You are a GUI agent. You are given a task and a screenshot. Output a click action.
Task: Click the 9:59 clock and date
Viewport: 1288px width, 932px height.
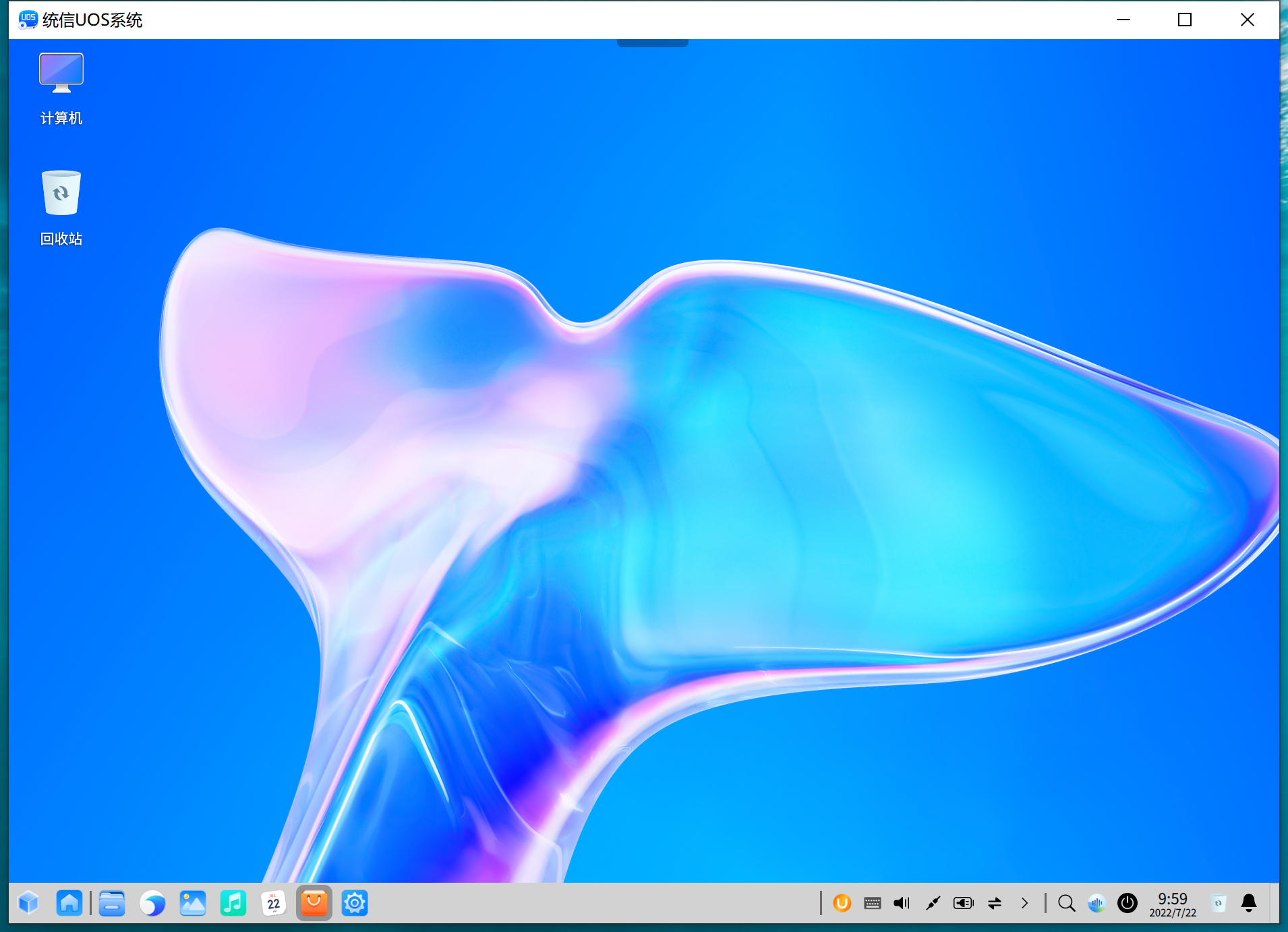click(1173, 904)
